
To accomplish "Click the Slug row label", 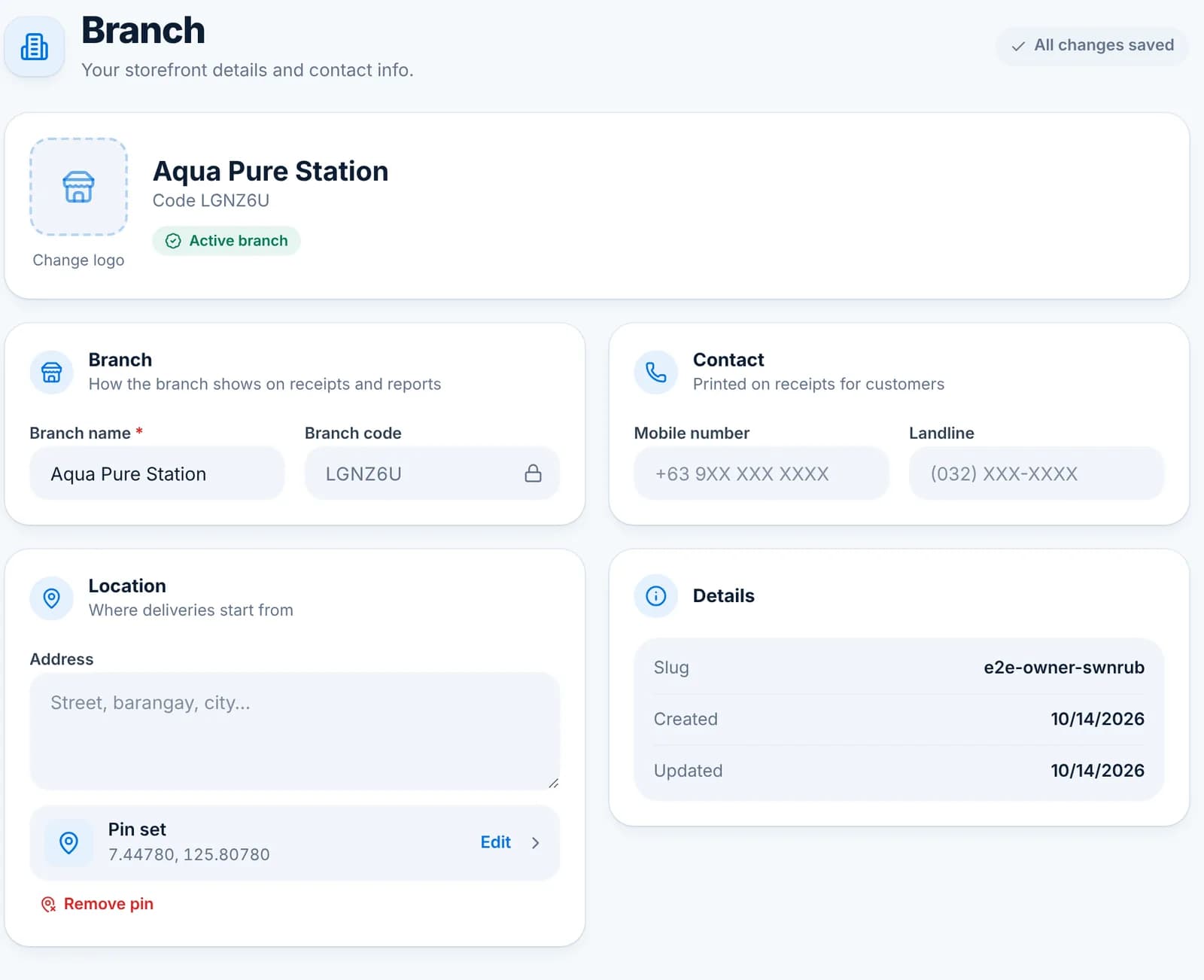I will pos(671,668).
